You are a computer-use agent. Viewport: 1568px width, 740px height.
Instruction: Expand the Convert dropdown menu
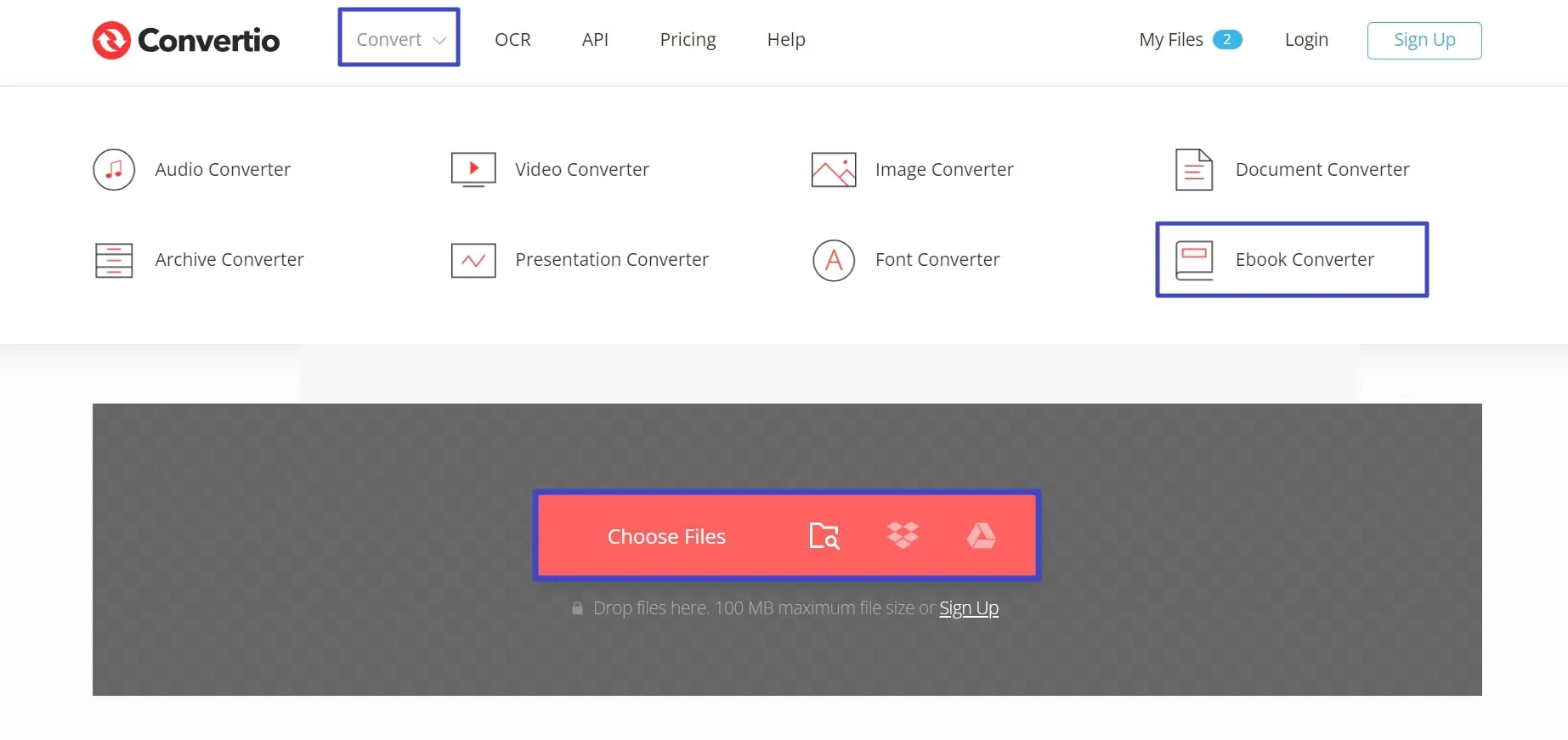point(398,38)
